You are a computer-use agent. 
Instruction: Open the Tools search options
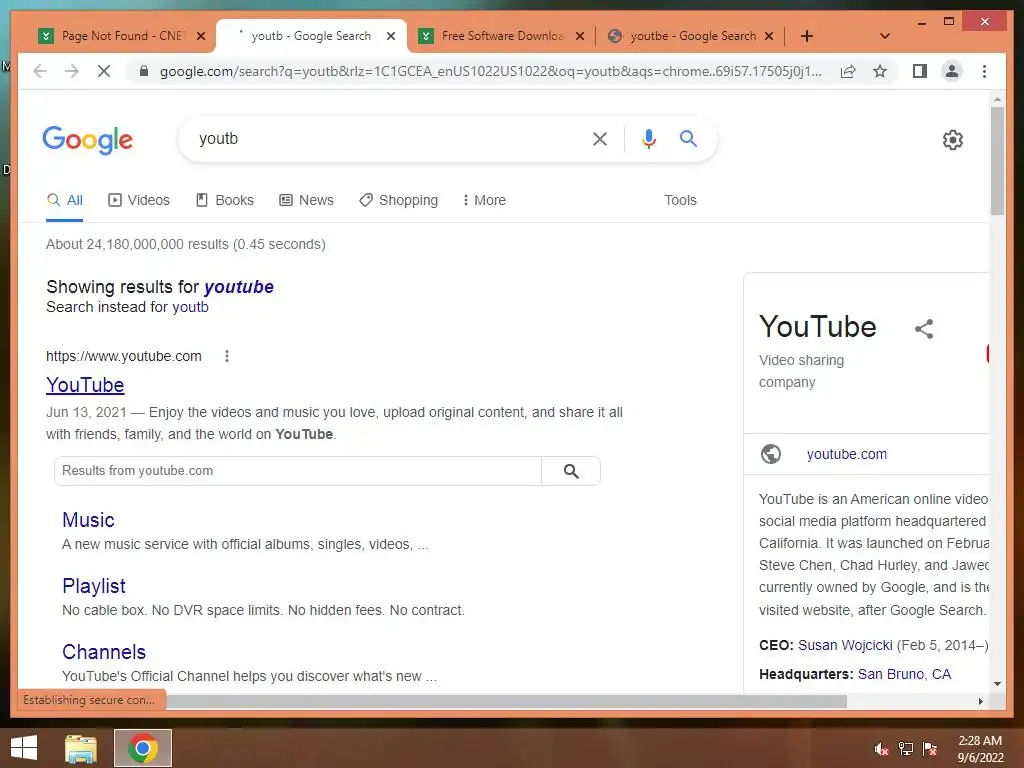click(680, 200)
